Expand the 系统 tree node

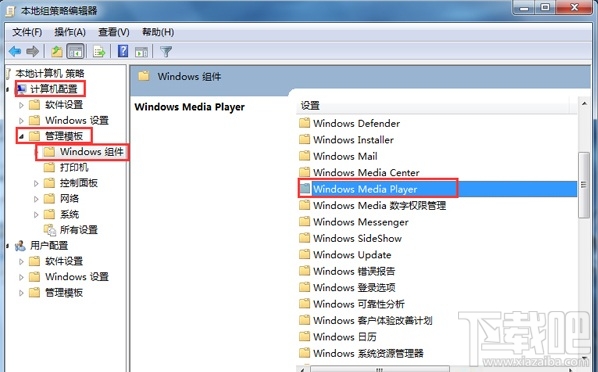[36, 214]
